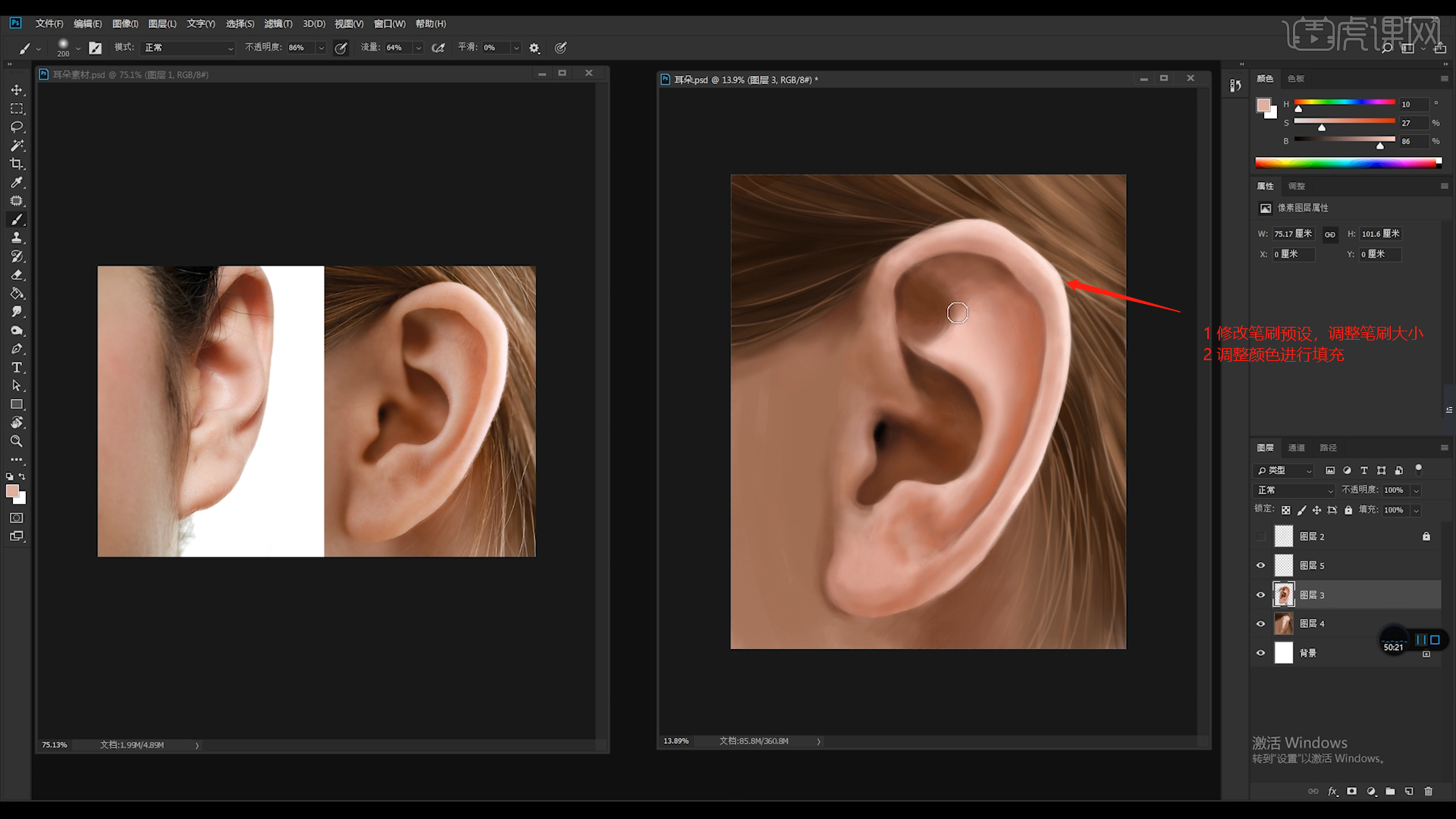The image size is (1456, 819).
Task: Switch to the 调整 panel tab
Action: [x=1297, y=187]
